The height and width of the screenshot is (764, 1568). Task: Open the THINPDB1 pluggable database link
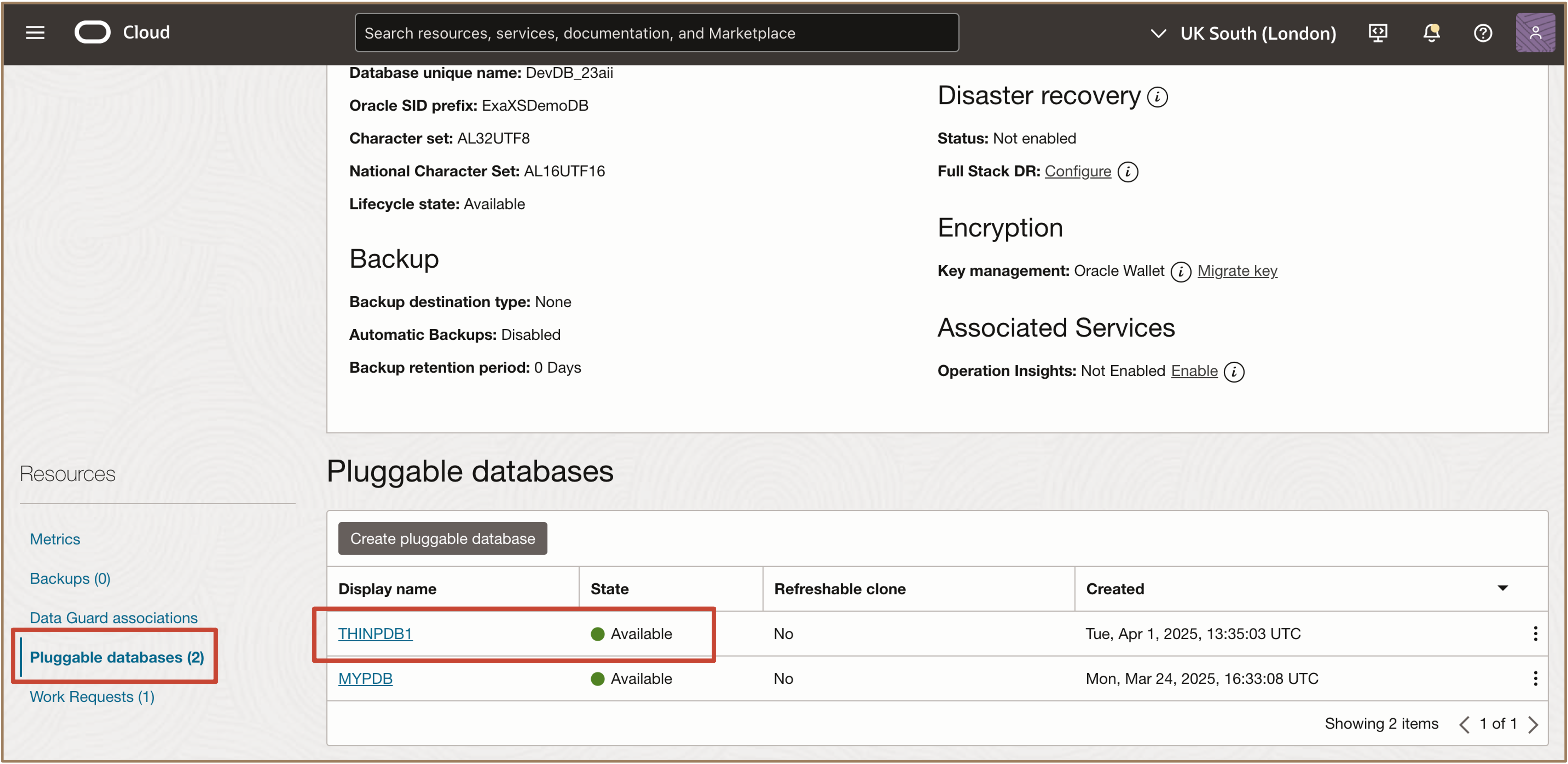(375, 634)
